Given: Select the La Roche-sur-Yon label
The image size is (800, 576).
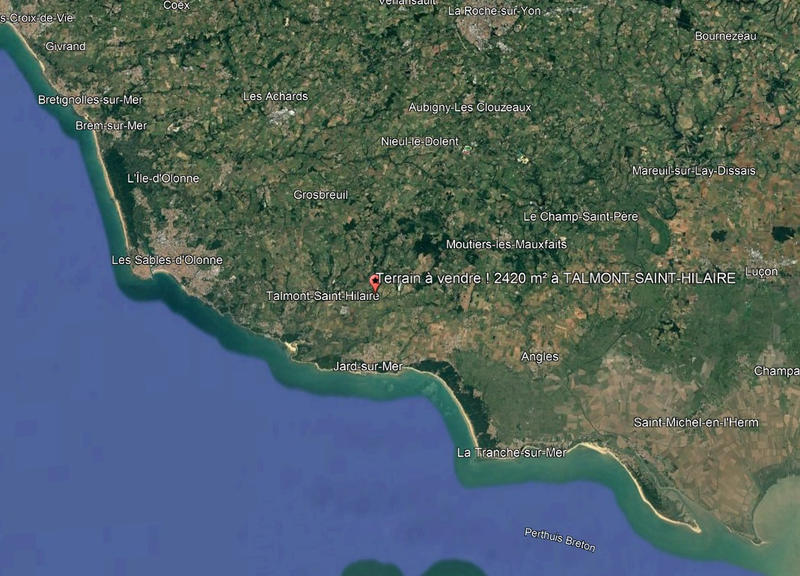Looking at the screenshot, I should point(494,11).
